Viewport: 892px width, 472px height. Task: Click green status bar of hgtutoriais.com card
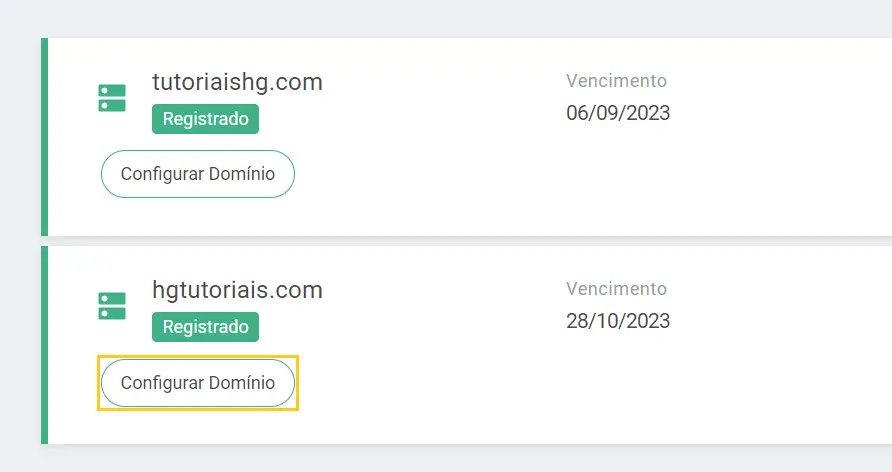(x=44, y=345)
